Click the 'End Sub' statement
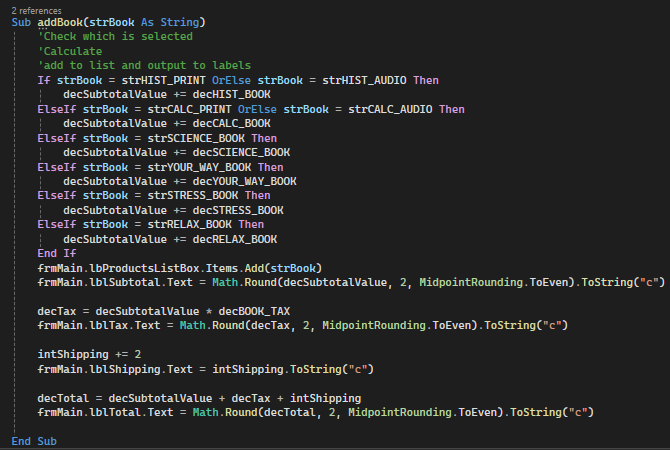This screenshot has height=450, width=670. [x=34, y=441]
